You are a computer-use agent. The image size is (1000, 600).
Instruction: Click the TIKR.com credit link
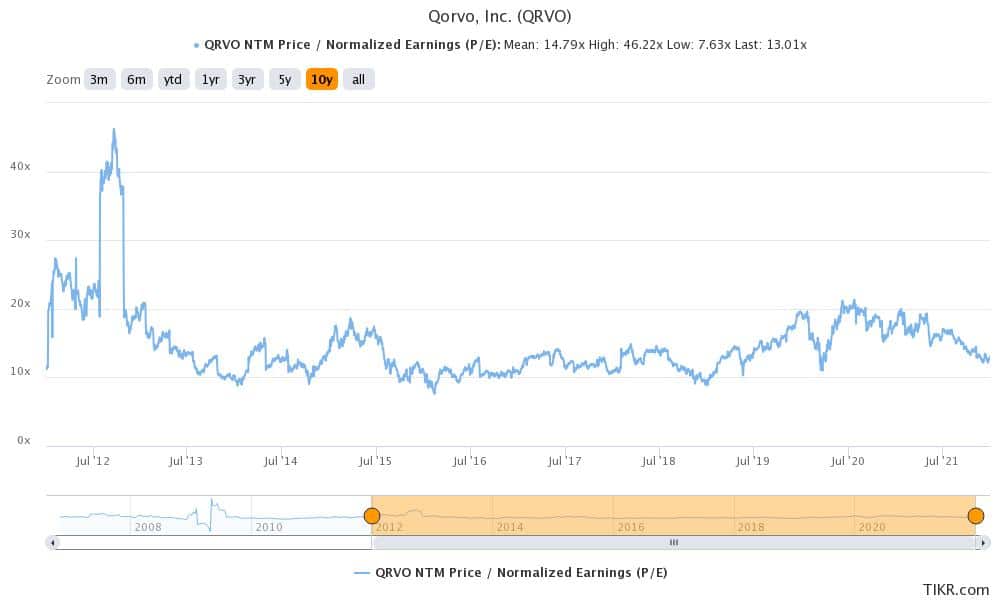pyautogui.click(x=955, y=590)
